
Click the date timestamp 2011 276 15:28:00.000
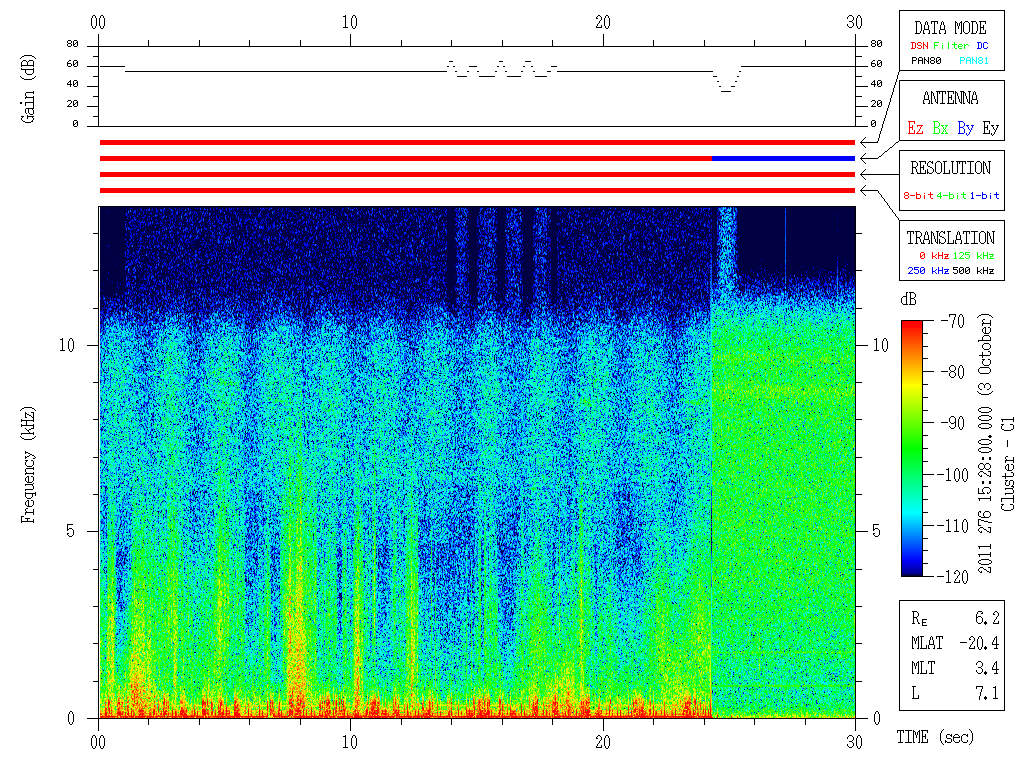click(x=985, y=490)
